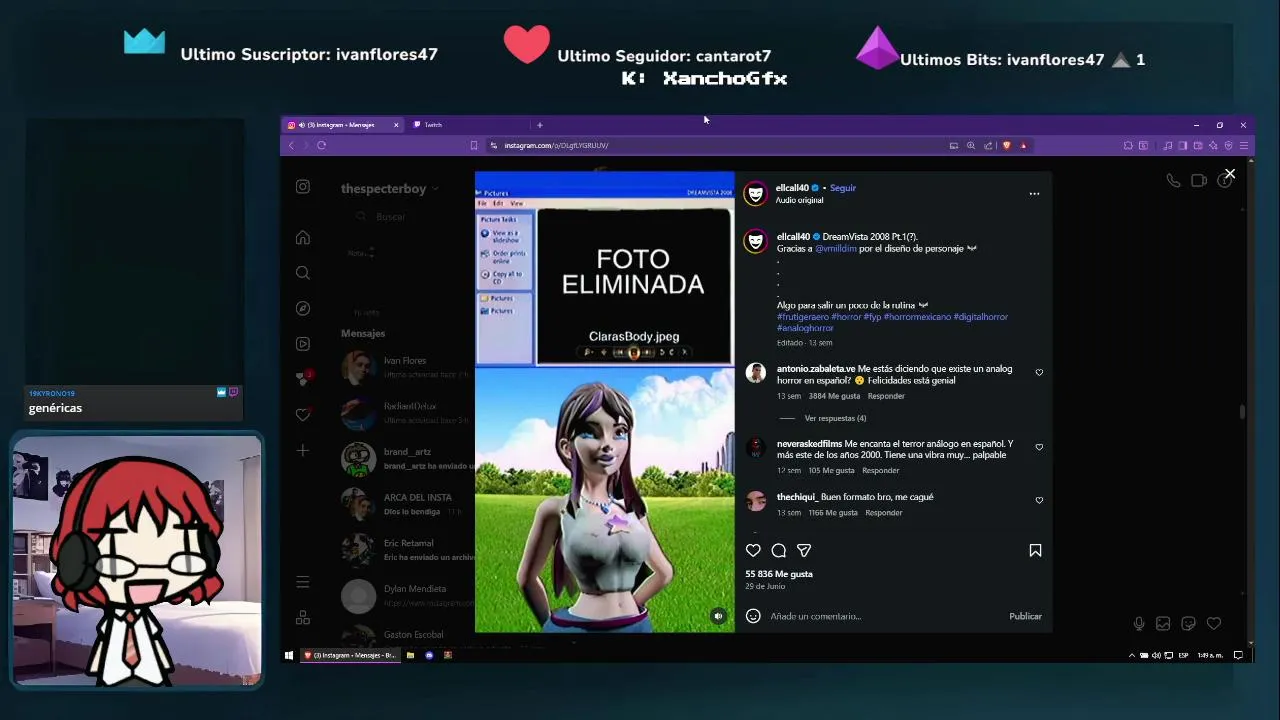Reply to neveraskedfilms' comment
The width and height of the screenshot is (1280, 720).
pyautogui.click(x=881, y=470)
